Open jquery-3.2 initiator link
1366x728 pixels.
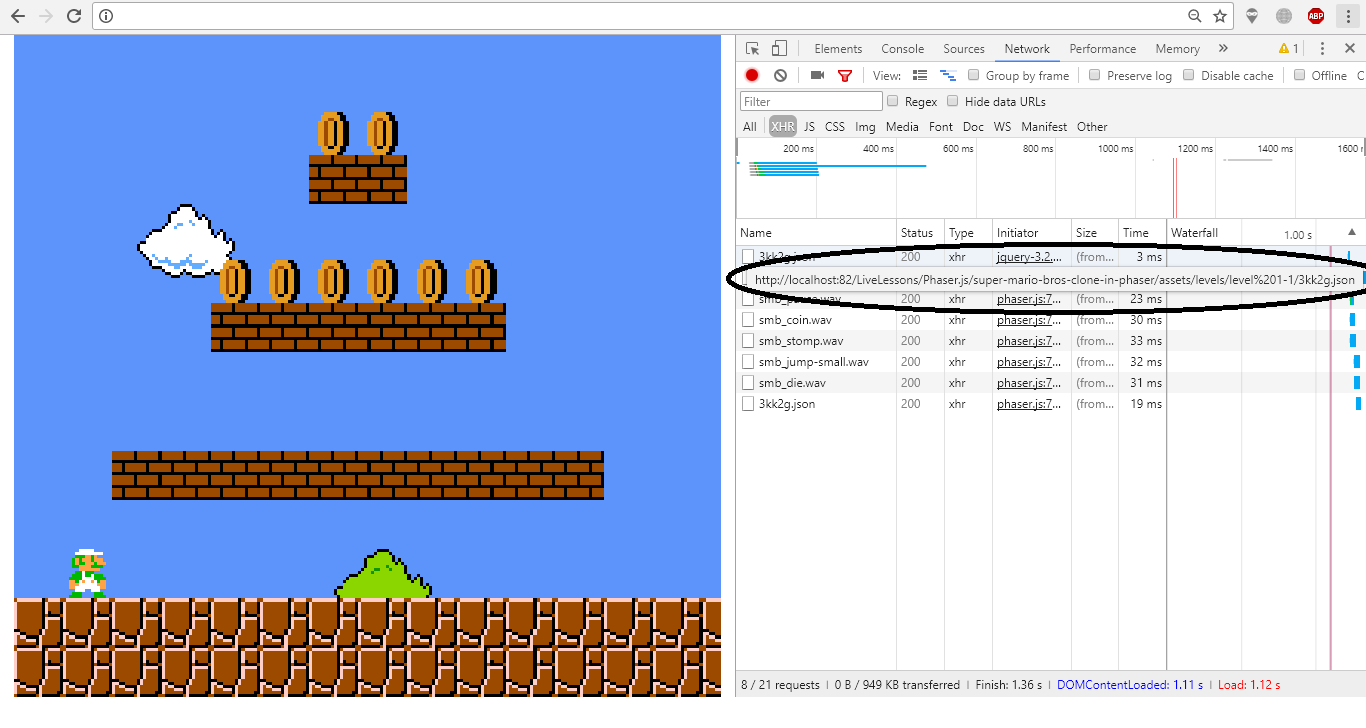coord(1029,257)
